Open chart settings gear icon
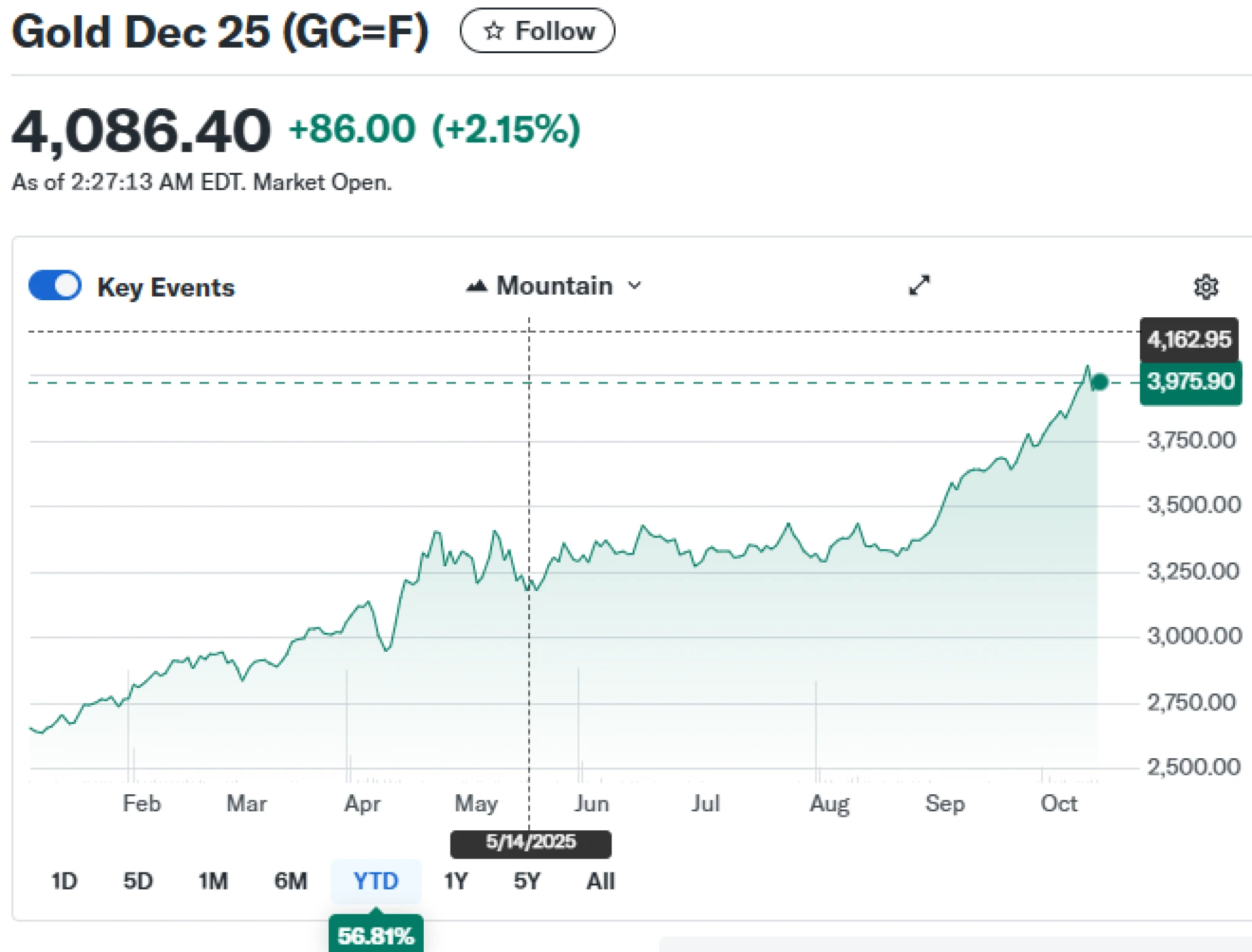 tap(1206, 287)
